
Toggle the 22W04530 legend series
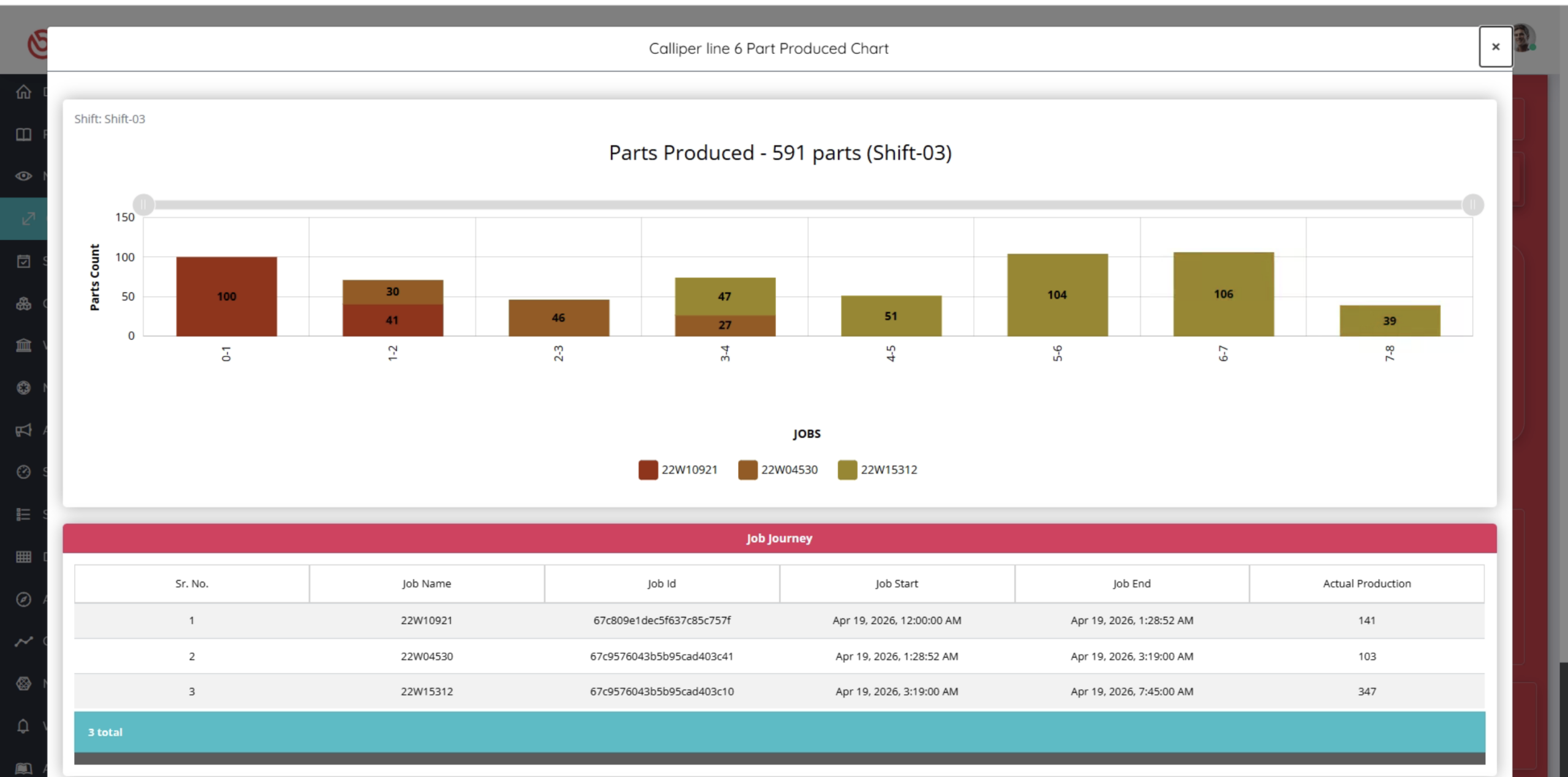click(x=778, y=469)
